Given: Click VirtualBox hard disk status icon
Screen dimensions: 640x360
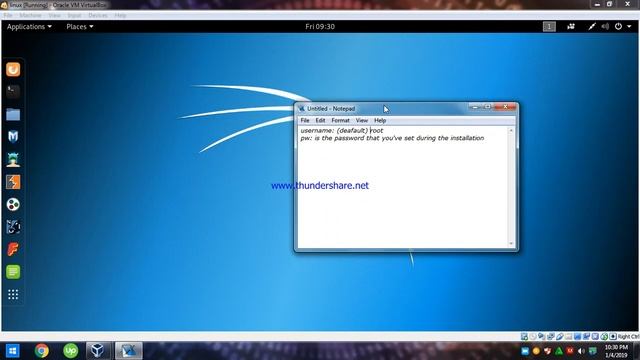Looking at the screenshot, I should [524, 336].
